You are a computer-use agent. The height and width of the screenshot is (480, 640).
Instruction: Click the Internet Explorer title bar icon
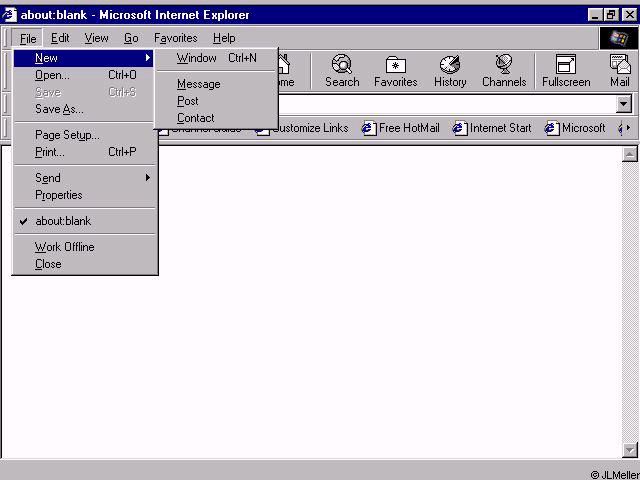pos(10,15)
